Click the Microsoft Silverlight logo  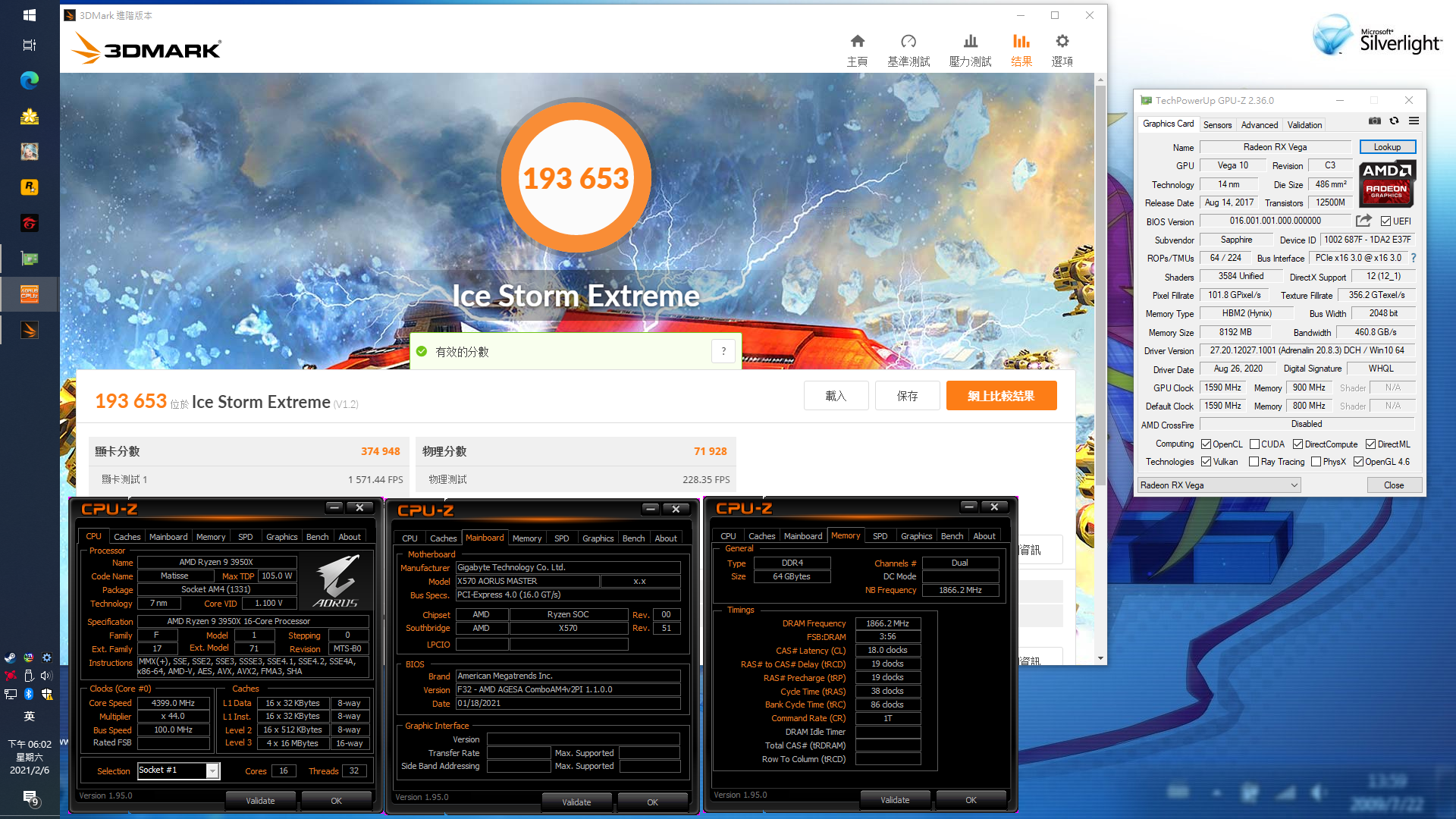[1377, 36]
